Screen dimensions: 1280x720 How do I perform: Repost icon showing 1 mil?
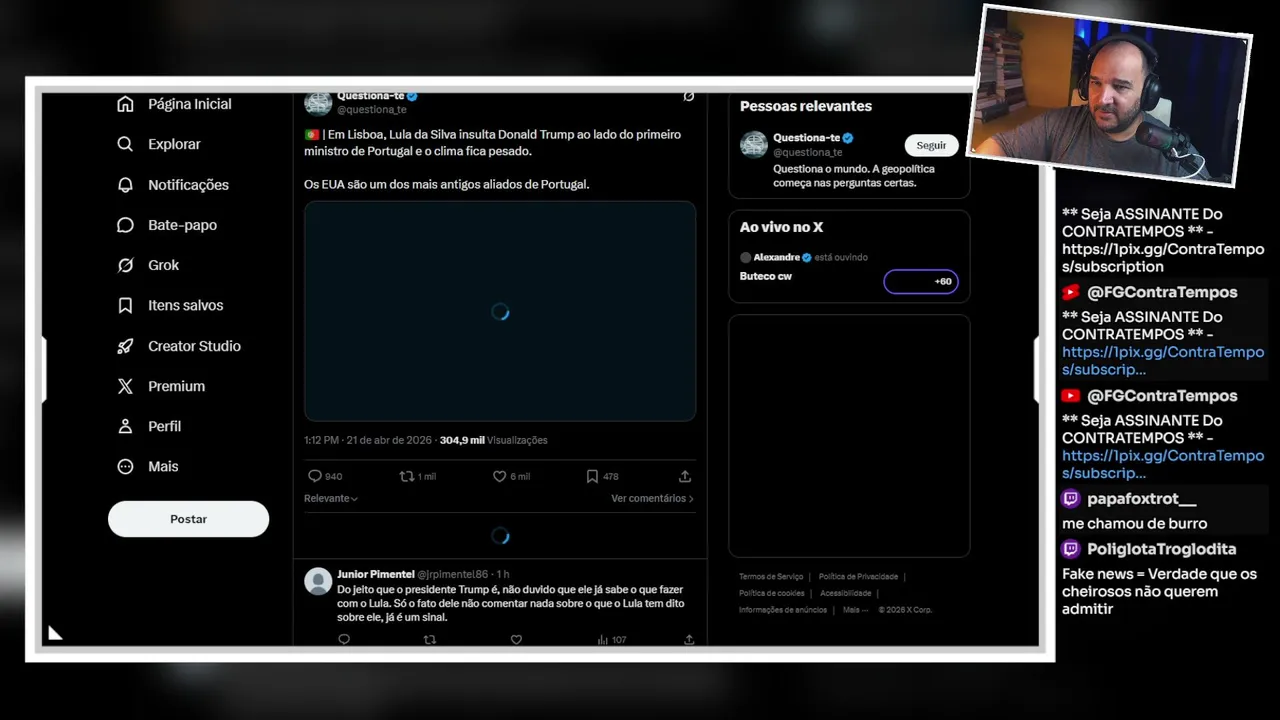(406, 476)
